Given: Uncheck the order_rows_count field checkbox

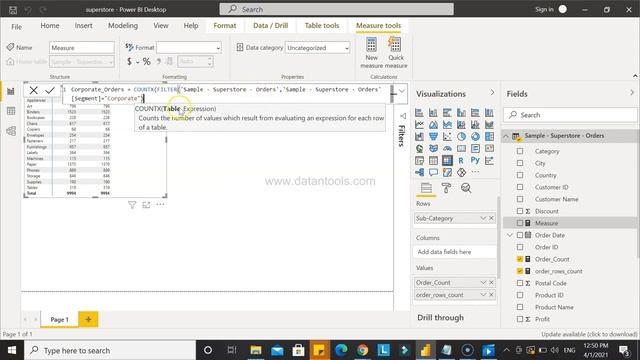Looking at the screenshot, I should coord(520,271).
